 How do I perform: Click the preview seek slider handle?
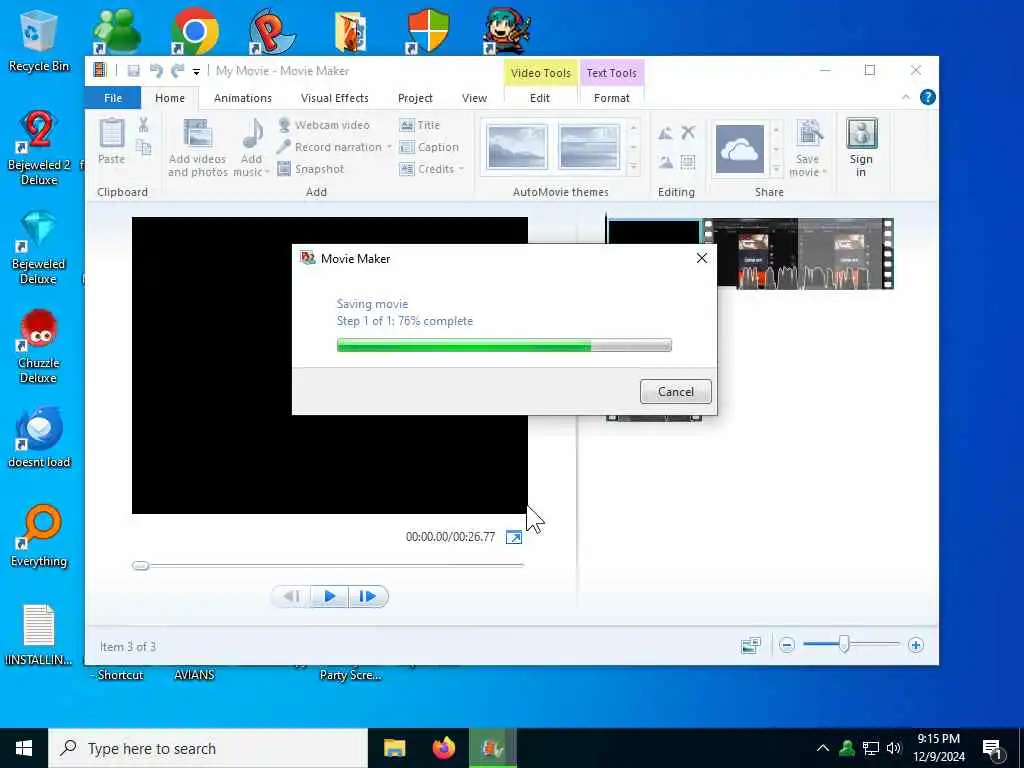pyautogui.click(x=140, y=566)
